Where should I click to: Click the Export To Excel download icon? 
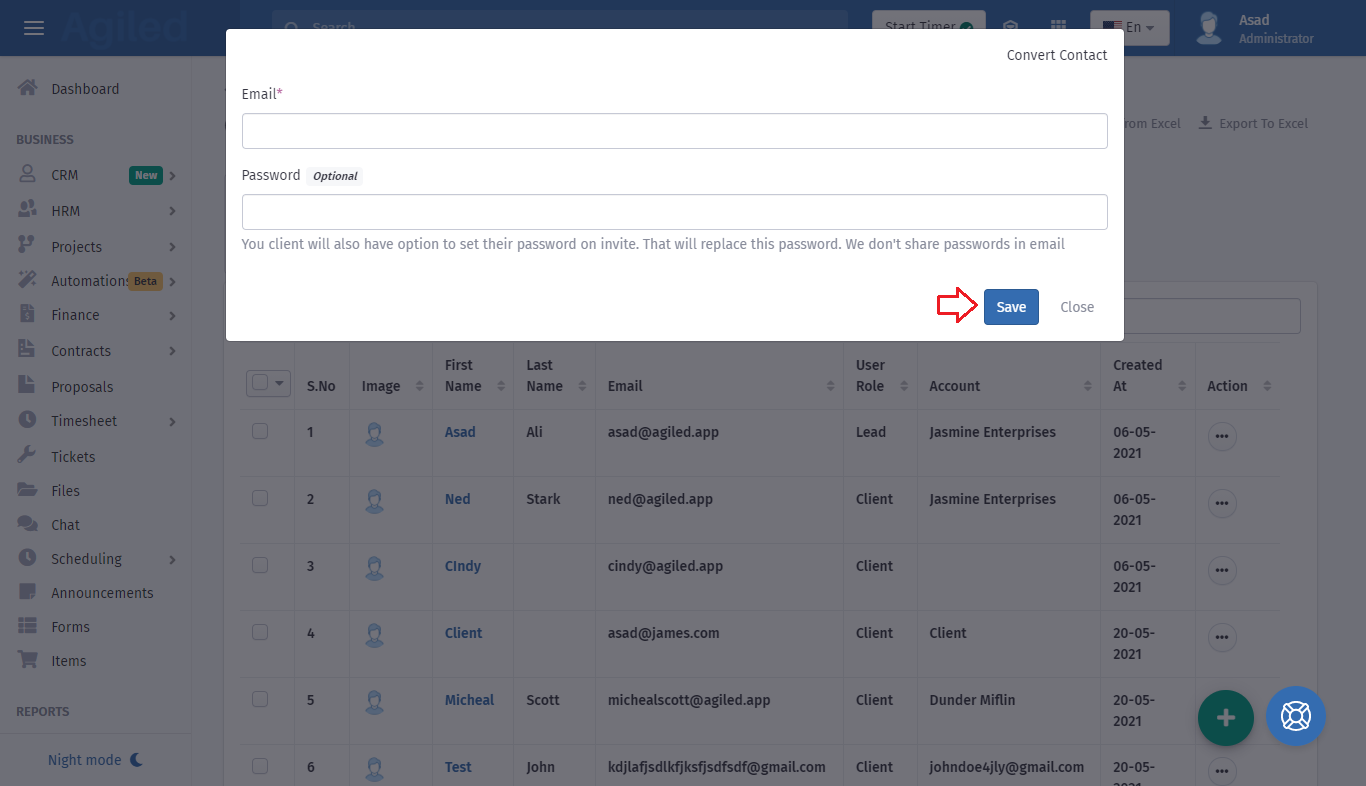coord(1205,123)
